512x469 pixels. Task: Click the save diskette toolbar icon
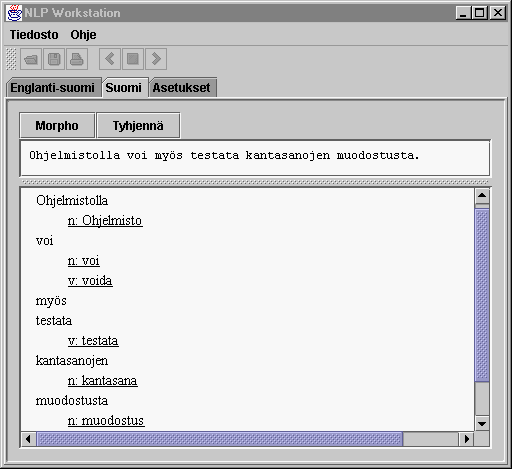[x=54, y=59]
